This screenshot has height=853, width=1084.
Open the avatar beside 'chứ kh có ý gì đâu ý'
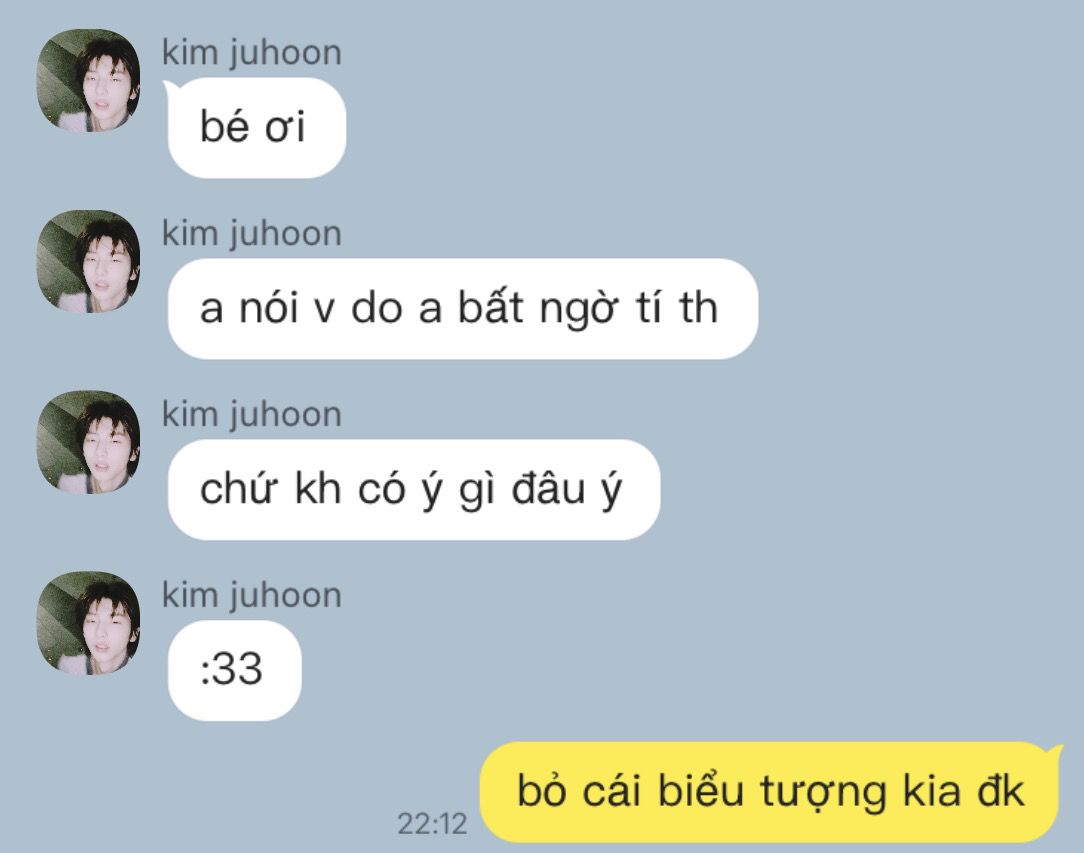tap(88, 442)
